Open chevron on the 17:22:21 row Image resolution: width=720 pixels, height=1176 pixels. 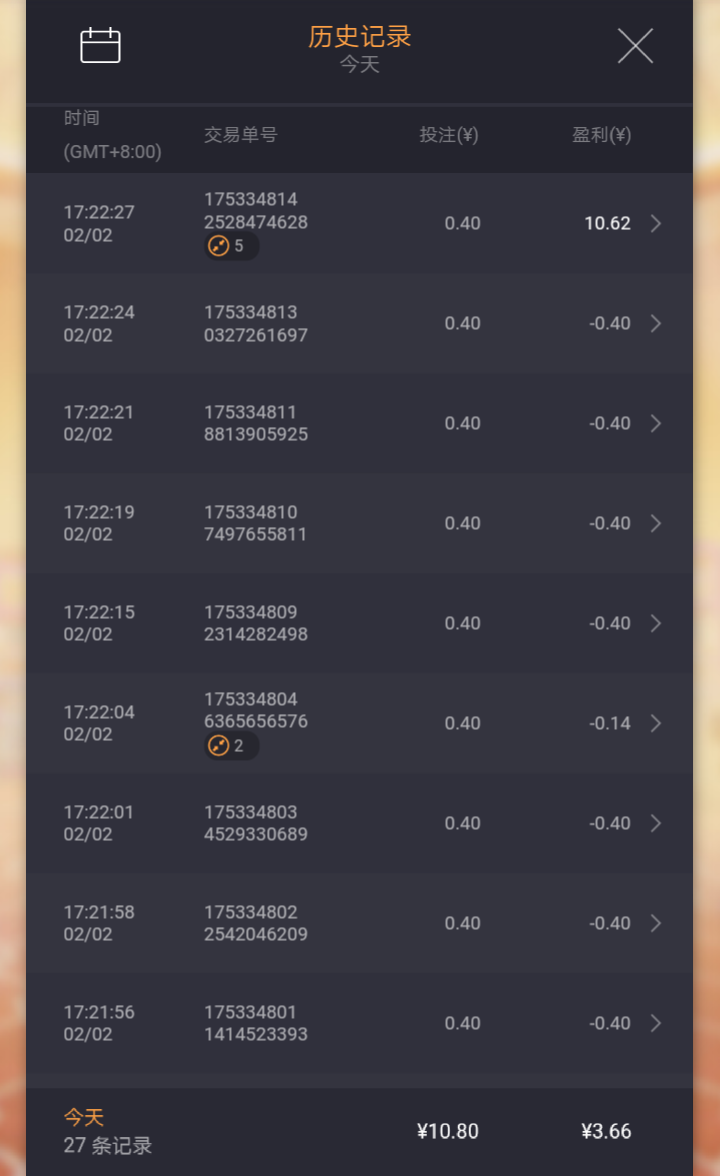656,424
